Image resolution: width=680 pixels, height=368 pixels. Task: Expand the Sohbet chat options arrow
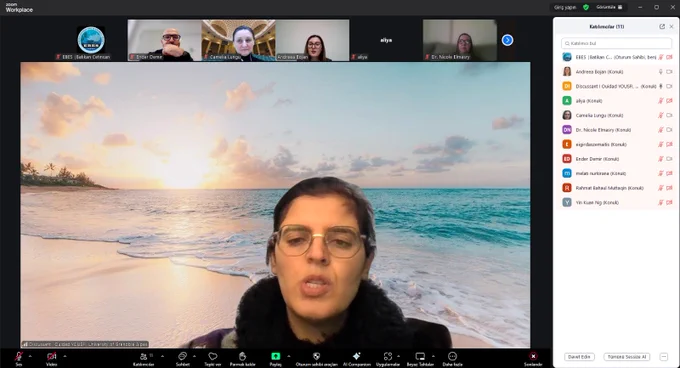pyautogui.click(x=194, y=356)
